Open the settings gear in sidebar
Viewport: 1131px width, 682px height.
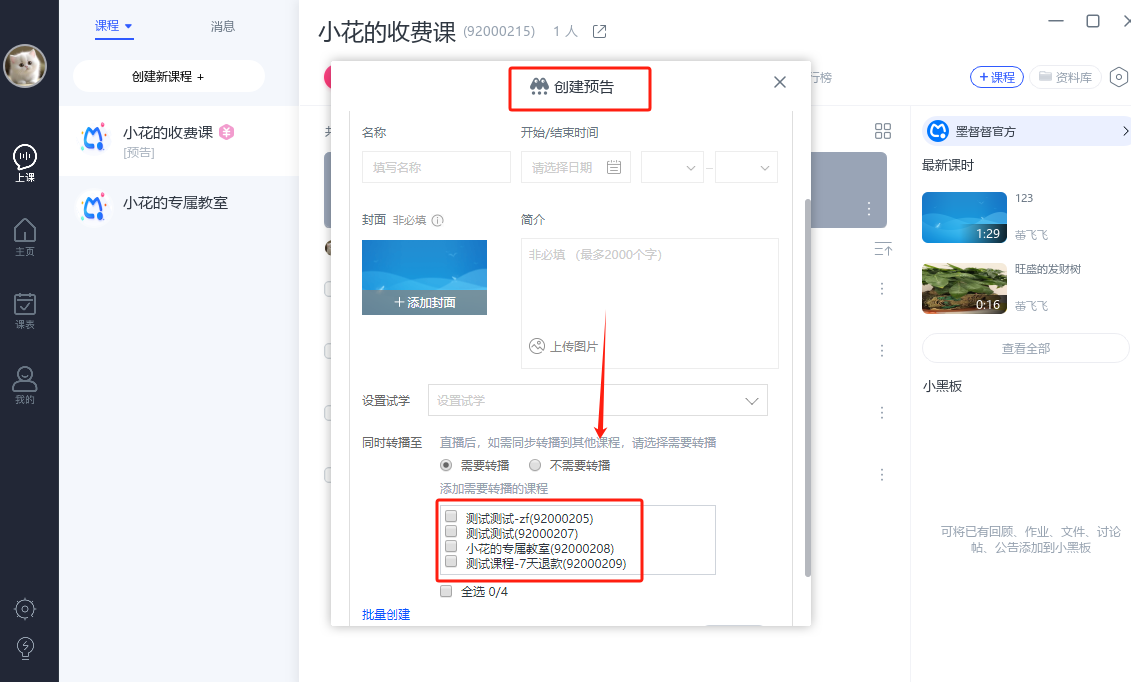coord(25,609)
